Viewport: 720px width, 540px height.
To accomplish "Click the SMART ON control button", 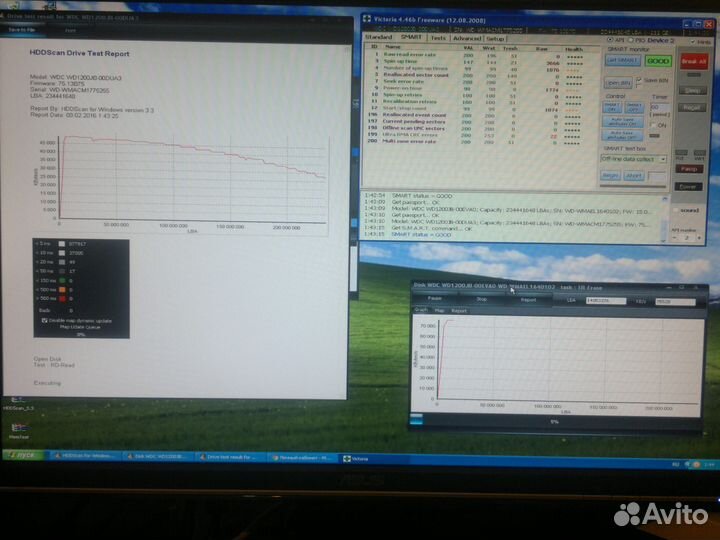I will 612,107.
